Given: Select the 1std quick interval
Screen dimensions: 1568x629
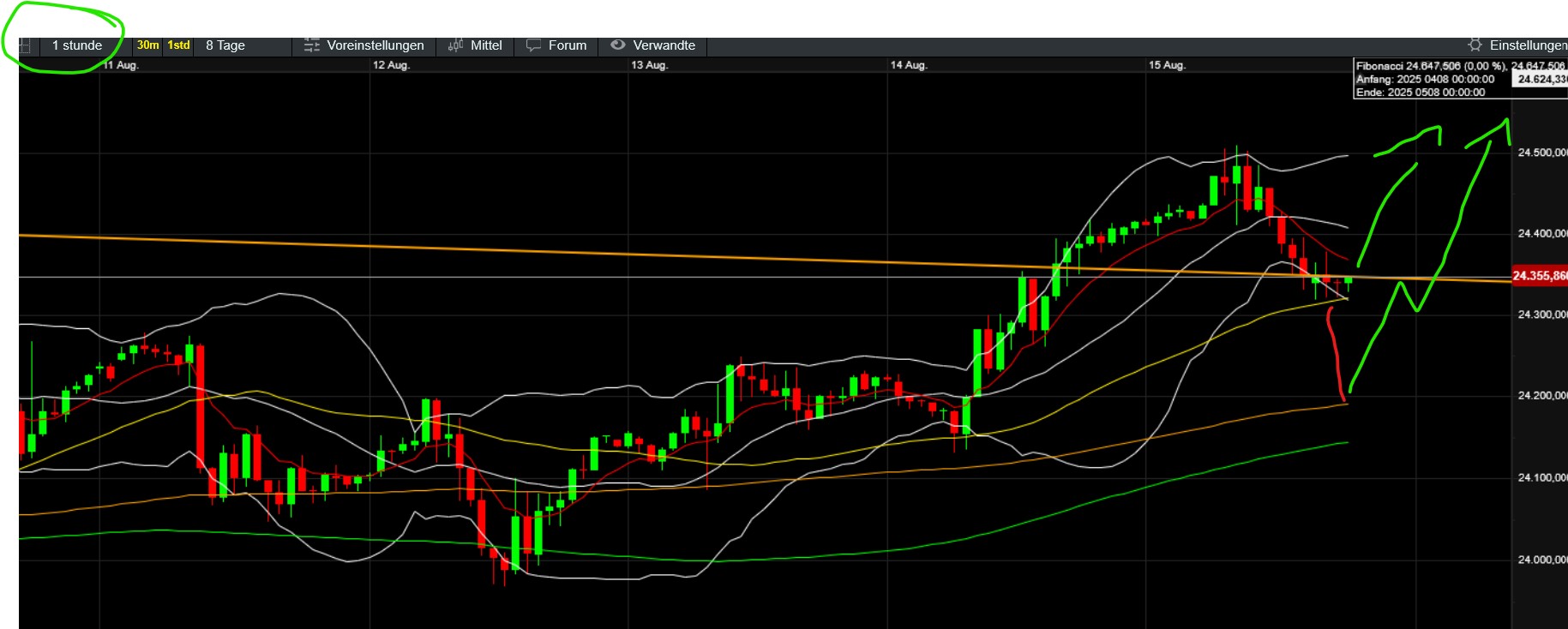Looking at the screenshot, I should coord(178,45).
